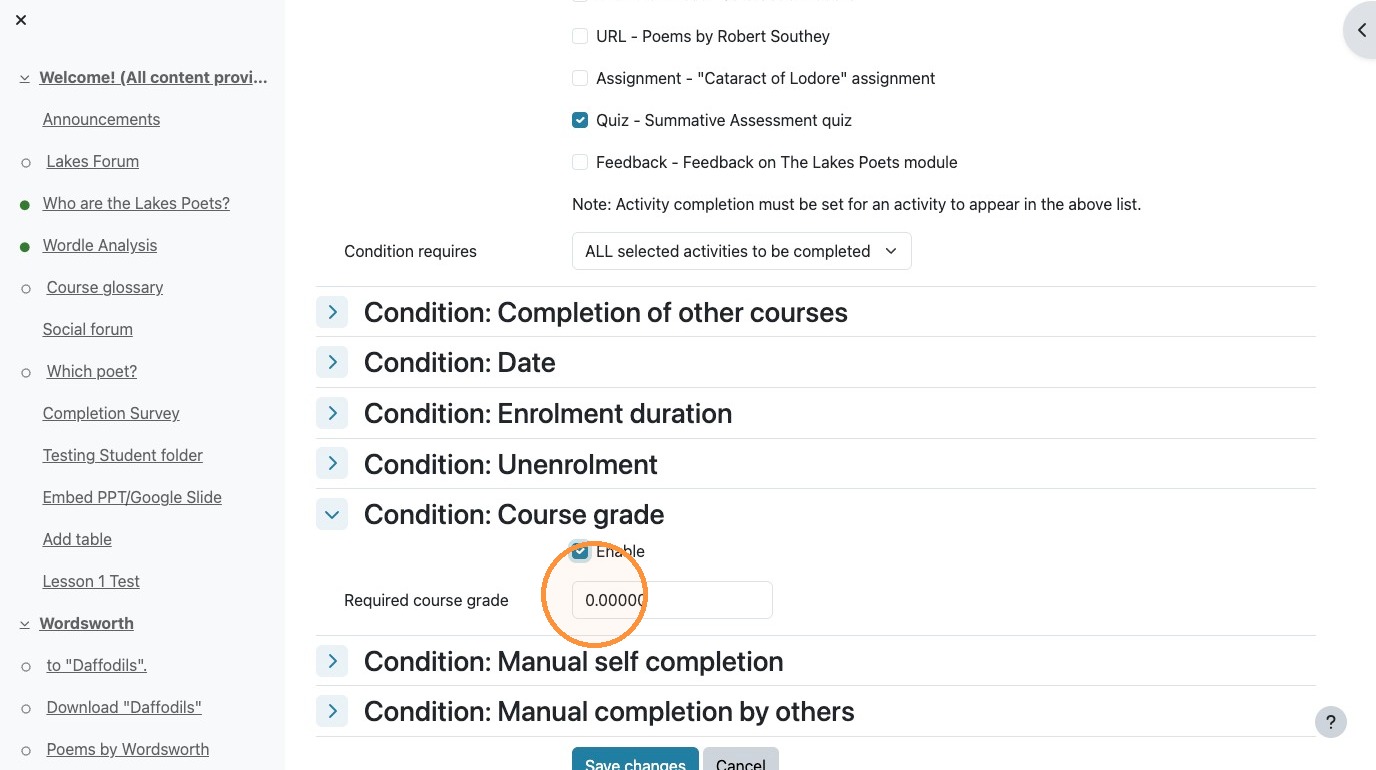The image size is (1376, 770).
Task: Open the Condition requires dropdown
Action: click(741, 251)
